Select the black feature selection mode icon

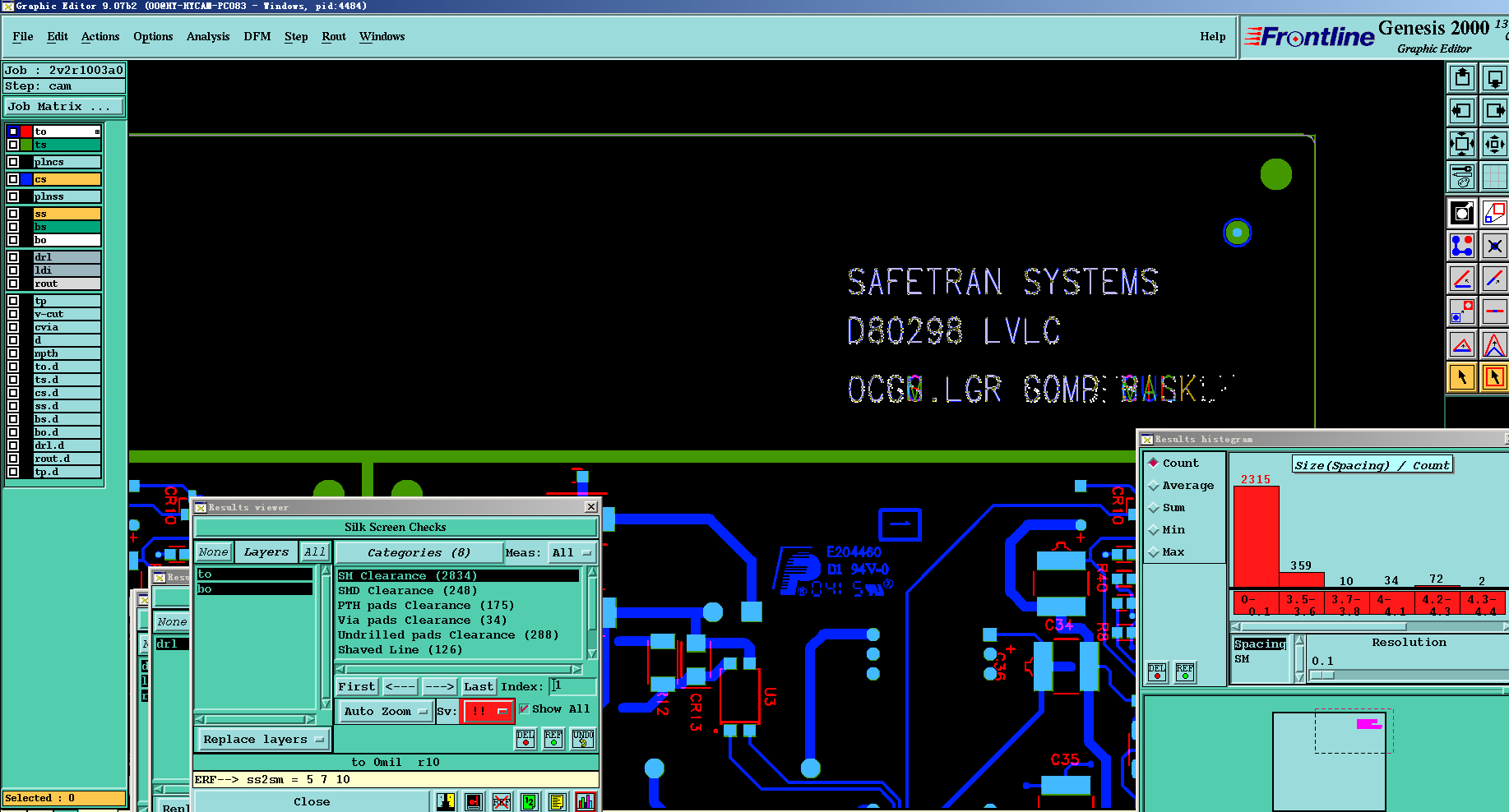click(x=1462, y=214)
